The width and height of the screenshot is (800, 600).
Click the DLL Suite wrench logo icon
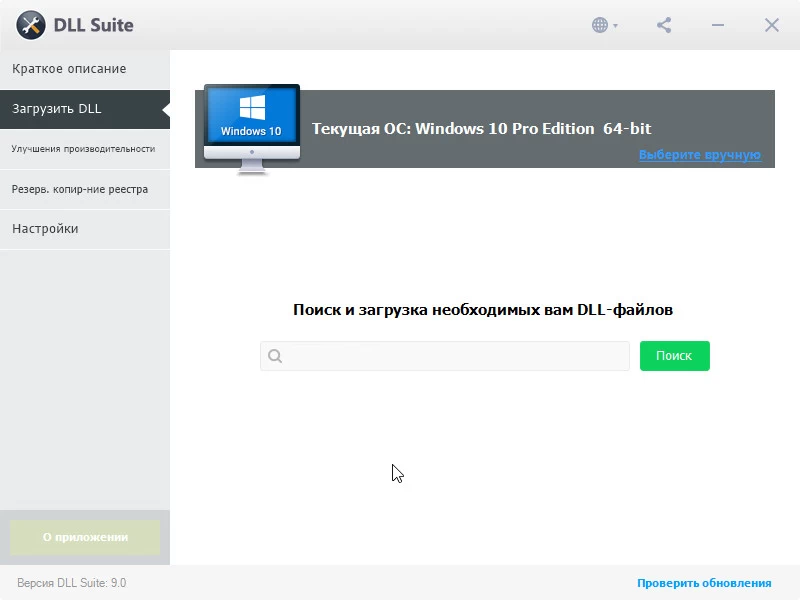click(31, 25)
